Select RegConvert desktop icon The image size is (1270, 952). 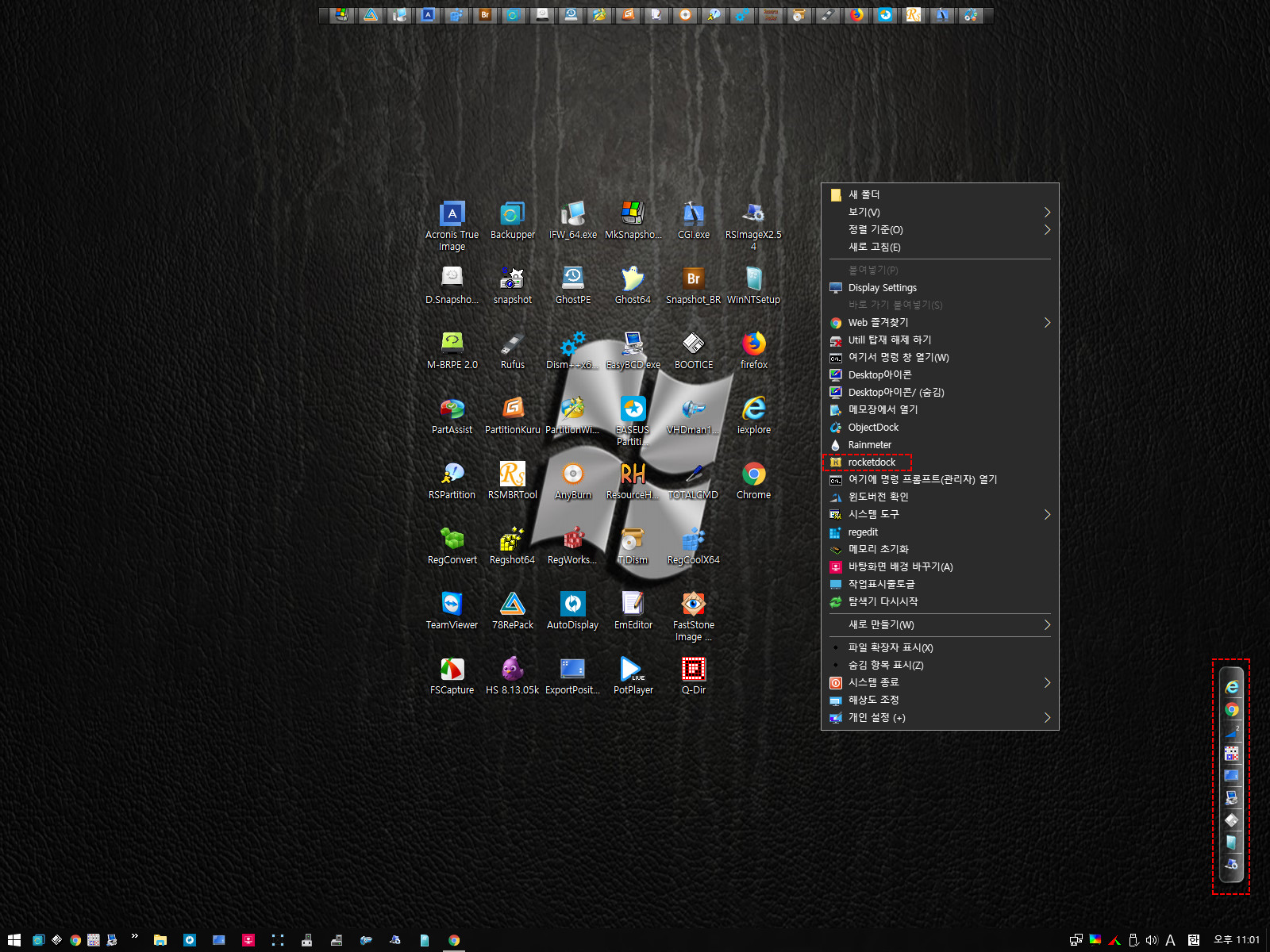[452, 546]
